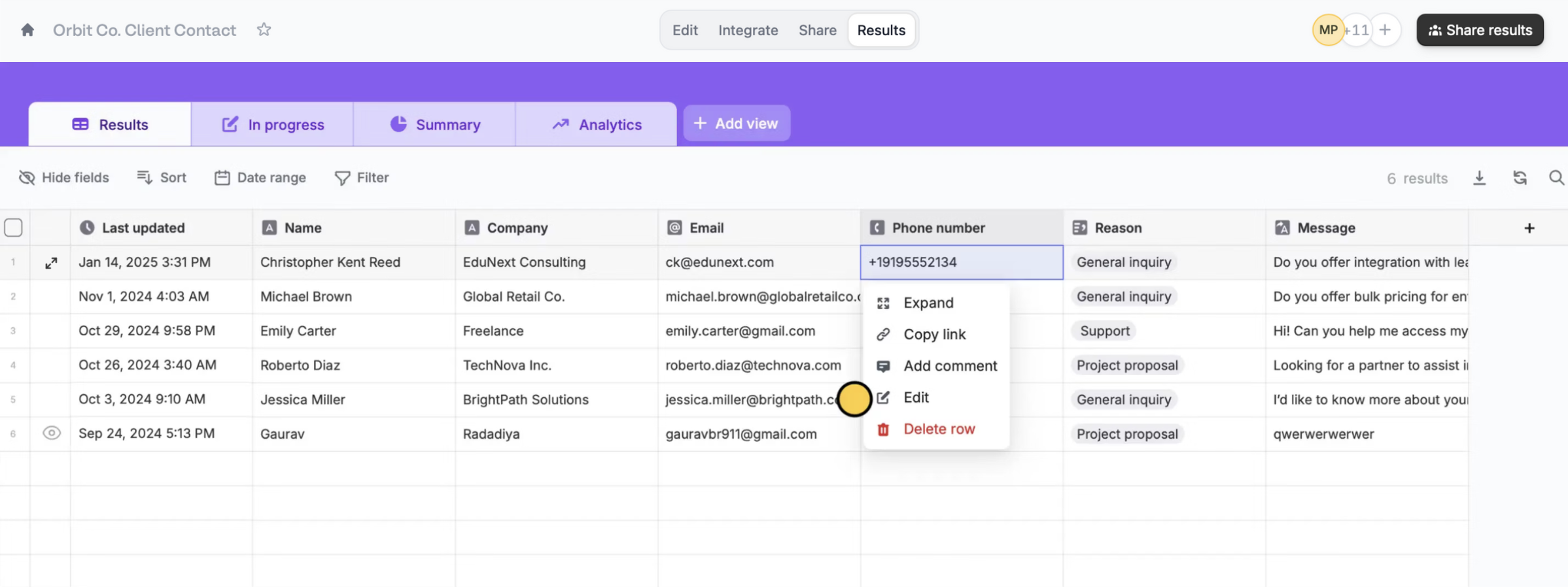Open the top Edit tab
Viewport: 1568px width, 587px height.
click(685, 30)
